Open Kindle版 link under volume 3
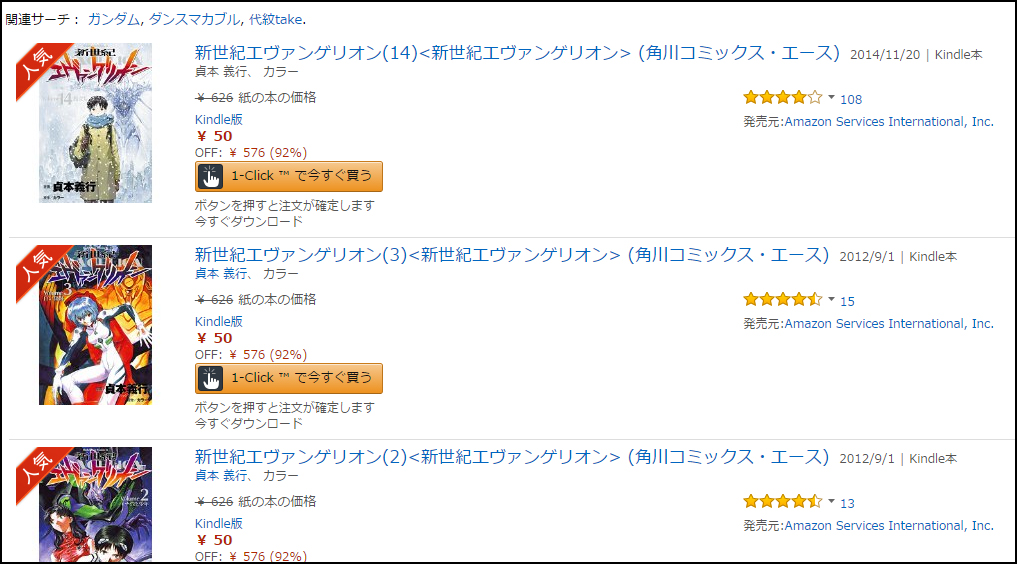Viewport: 1017px width, 564px height. [x=219, y=322]
